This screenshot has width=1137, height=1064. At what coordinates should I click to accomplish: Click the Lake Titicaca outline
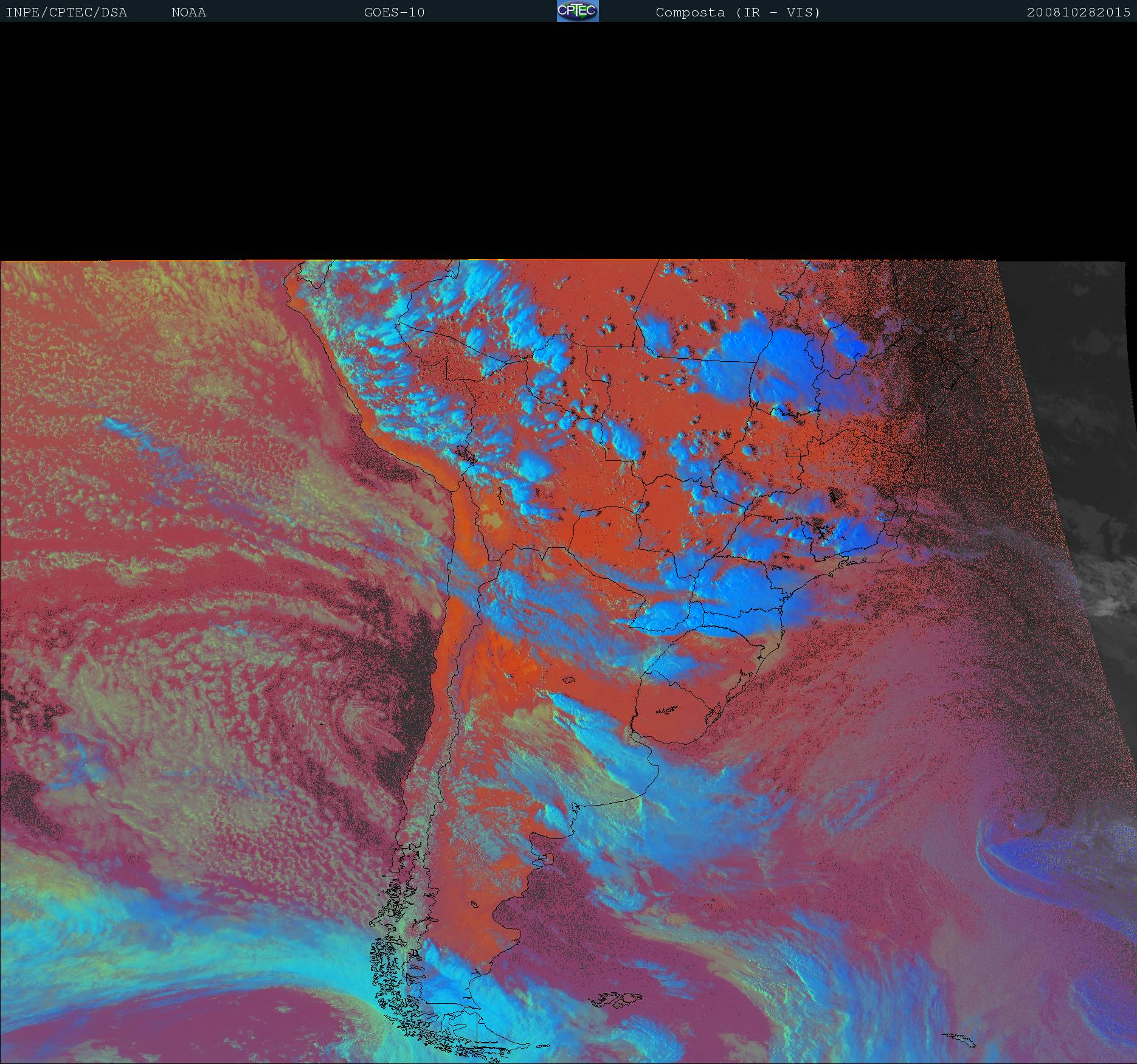[x=464, y=453]
